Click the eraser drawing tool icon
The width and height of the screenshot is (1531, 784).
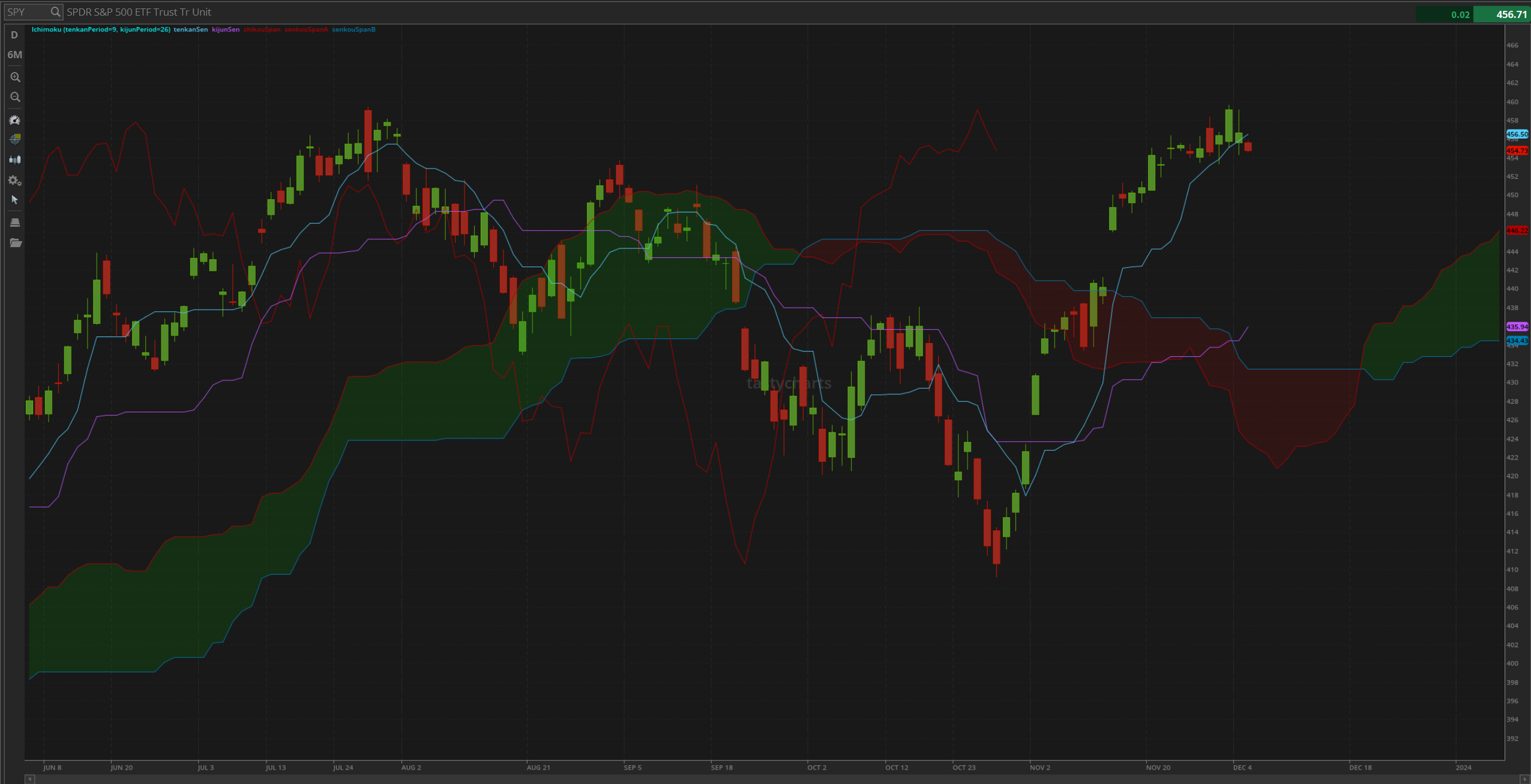pyautogui.click(x=15, y=222)
